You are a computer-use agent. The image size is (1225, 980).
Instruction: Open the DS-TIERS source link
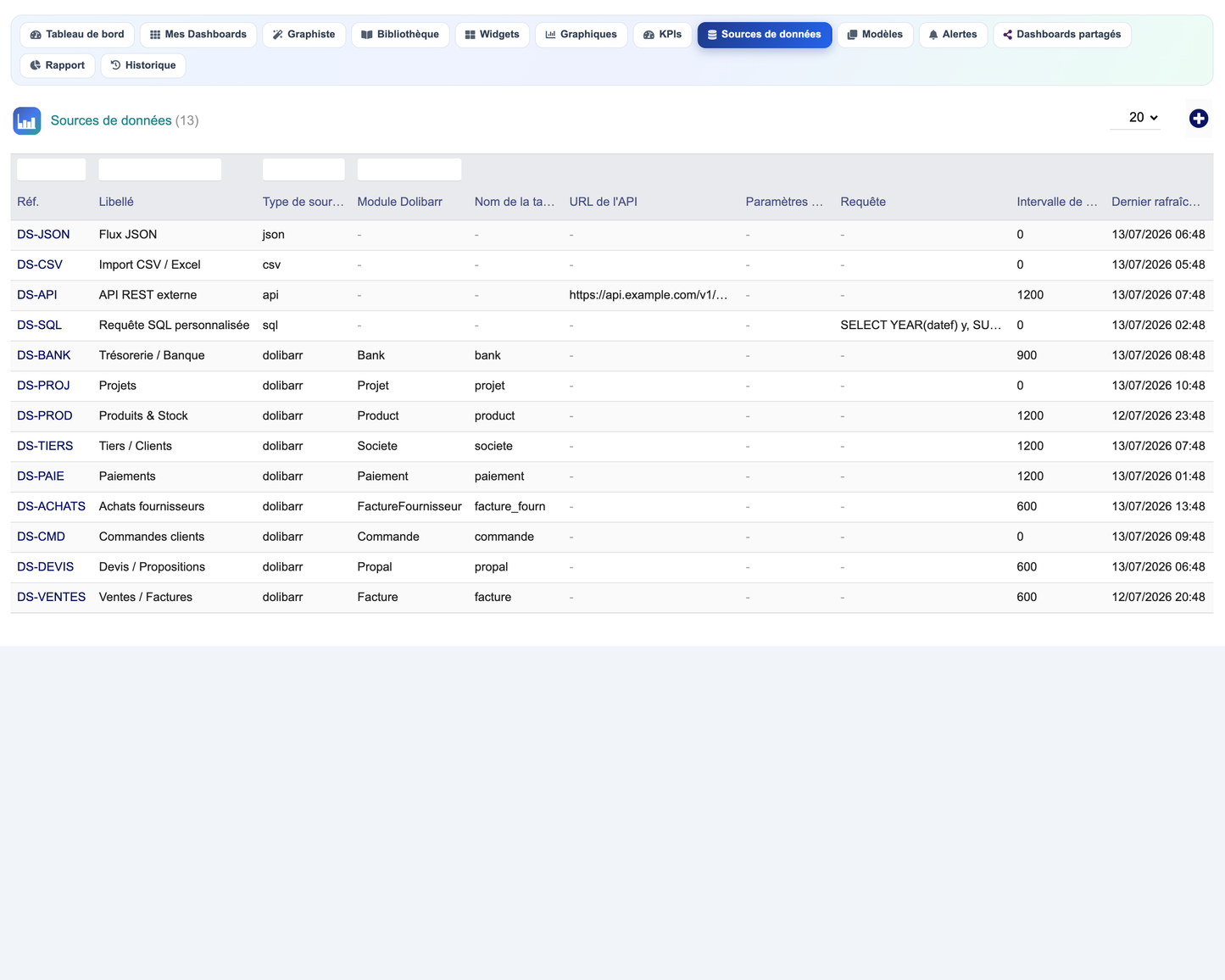[45, 446]
